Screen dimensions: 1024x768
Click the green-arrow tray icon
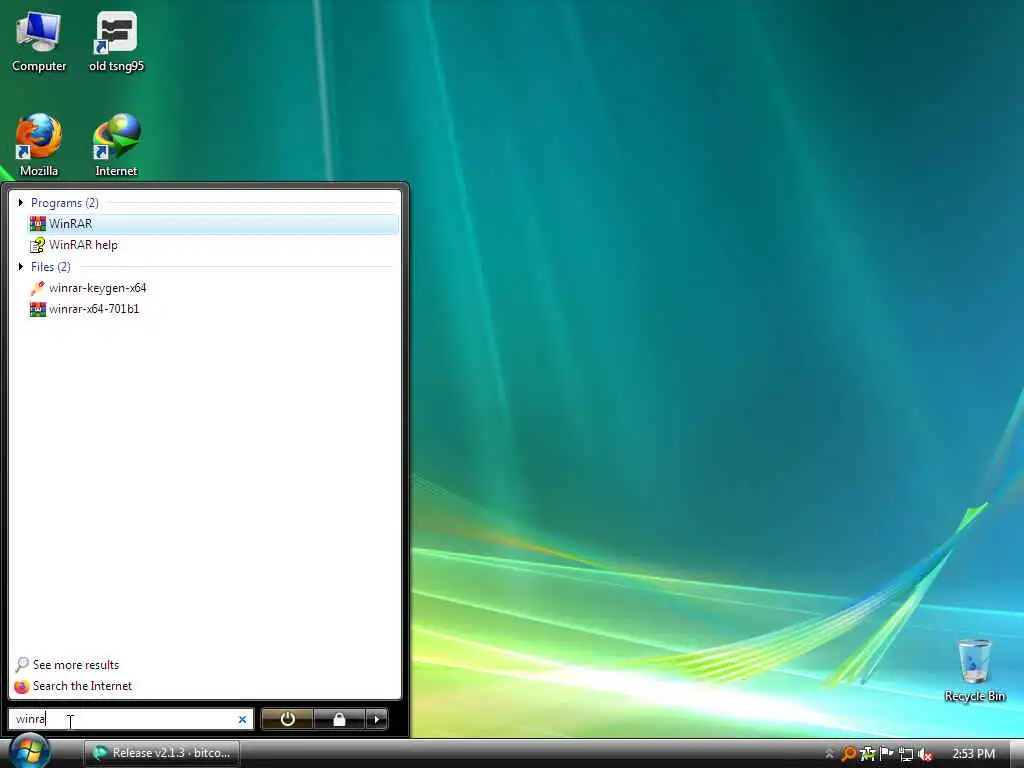click(867, 754)
